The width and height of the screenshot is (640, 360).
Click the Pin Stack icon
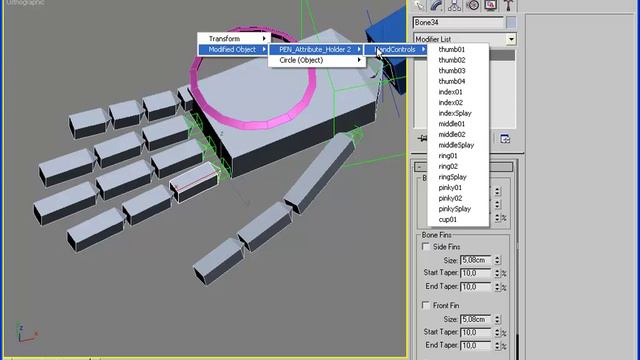coord(422,139)
